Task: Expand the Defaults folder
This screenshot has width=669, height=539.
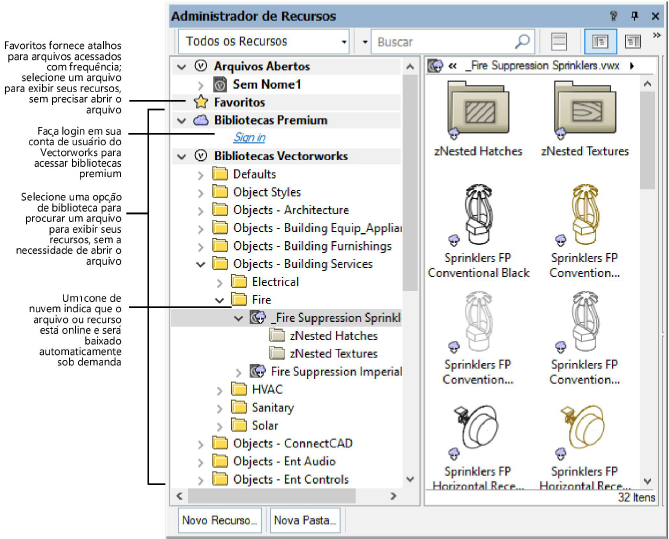Action: (201, 175)
